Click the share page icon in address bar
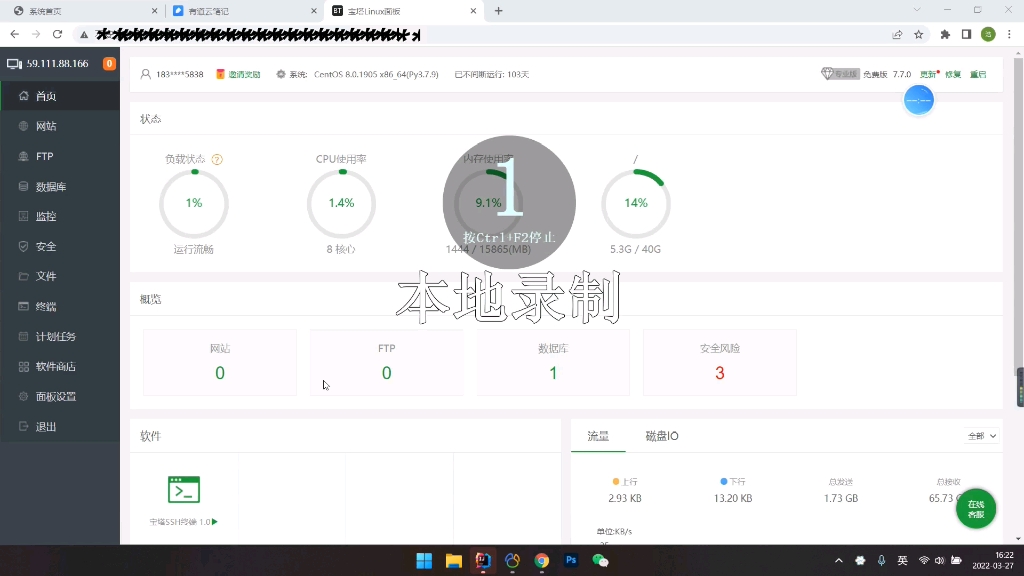The width and height of the screenshot is (1024, 576). point(897,35)
